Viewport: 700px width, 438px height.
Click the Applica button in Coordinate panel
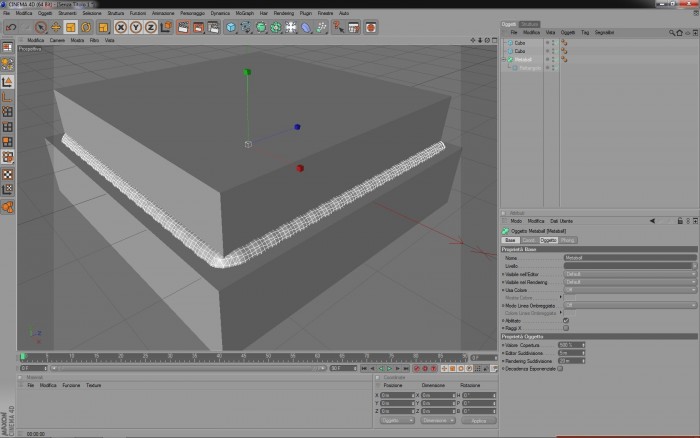pyautogui.click(x=479, y=421)
